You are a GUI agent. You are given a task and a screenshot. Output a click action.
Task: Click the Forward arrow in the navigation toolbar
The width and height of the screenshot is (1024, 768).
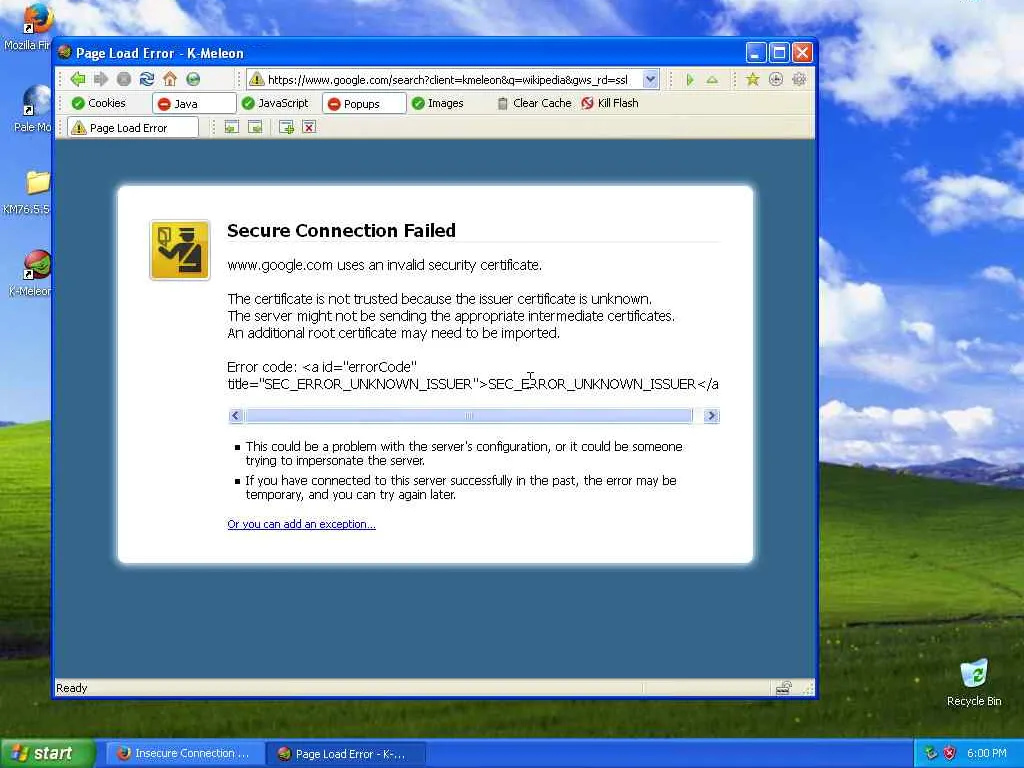[x=101, y=79]
